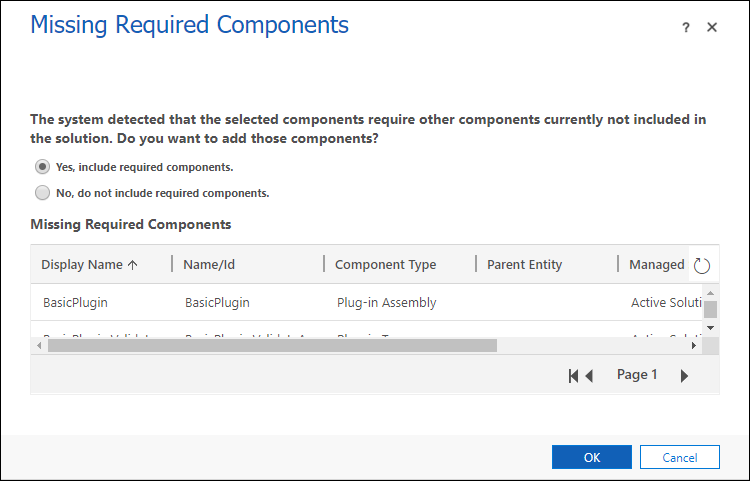Select "No, do not include required components"
The image size is (750, 481).
(42, 193)
